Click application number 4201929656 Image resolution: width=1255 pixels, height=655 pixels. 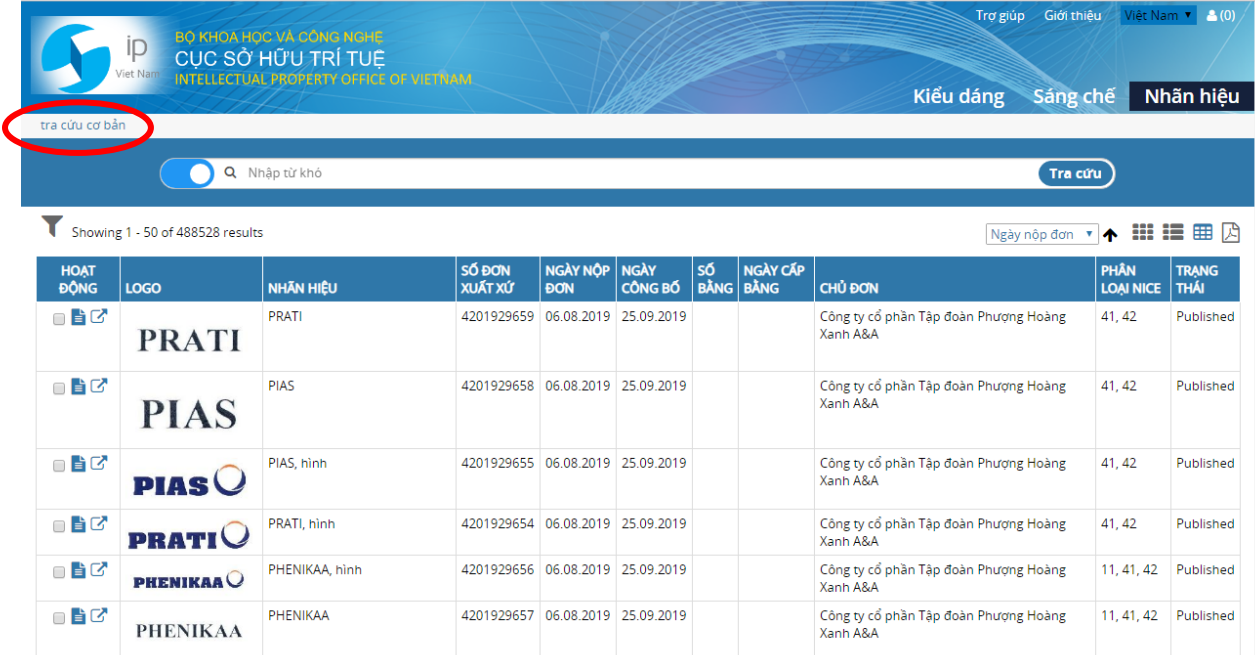click(498, 570)
